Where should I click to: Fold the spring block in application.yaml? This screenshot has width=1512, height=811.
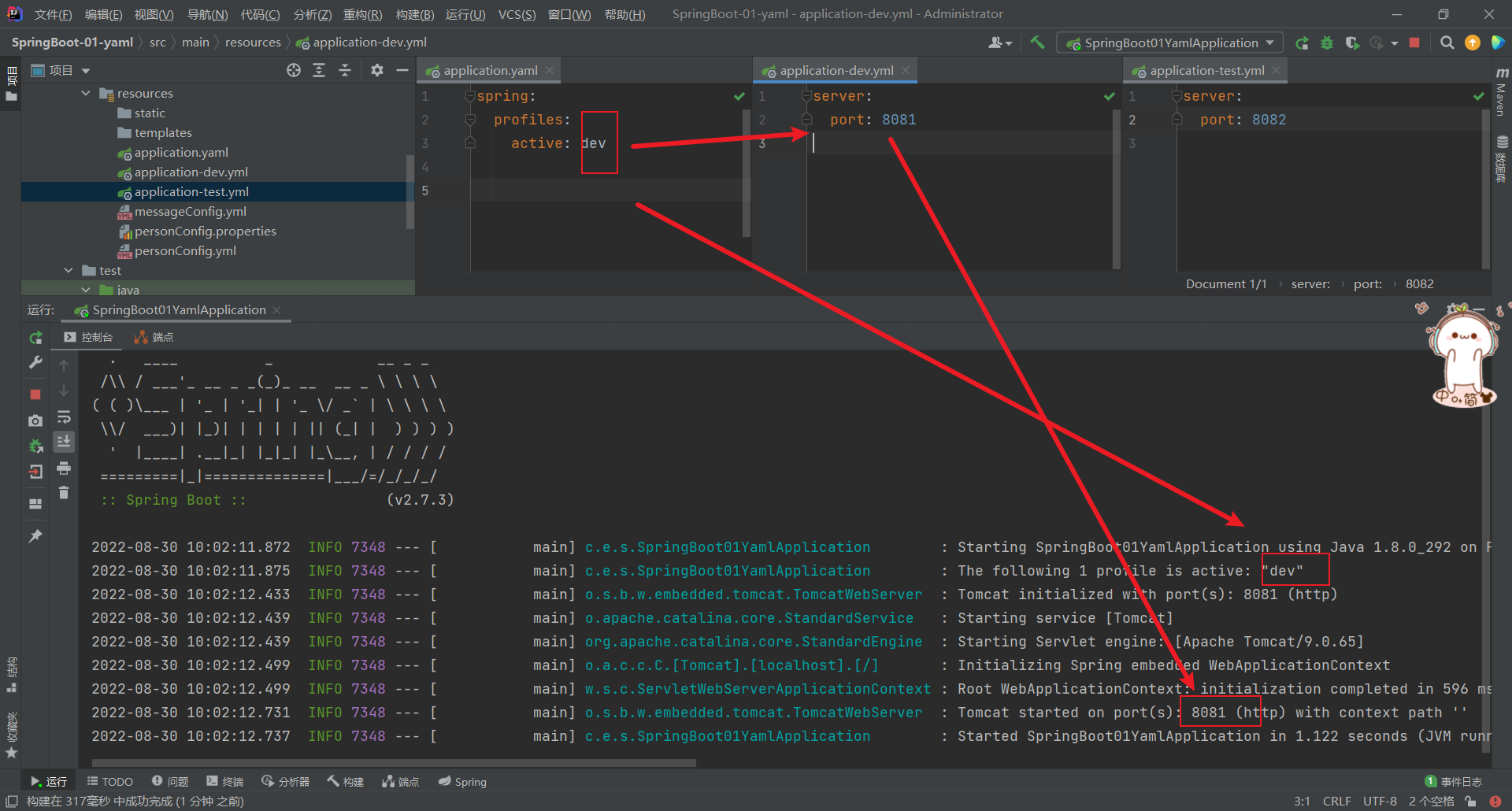(x=470, y=96)
